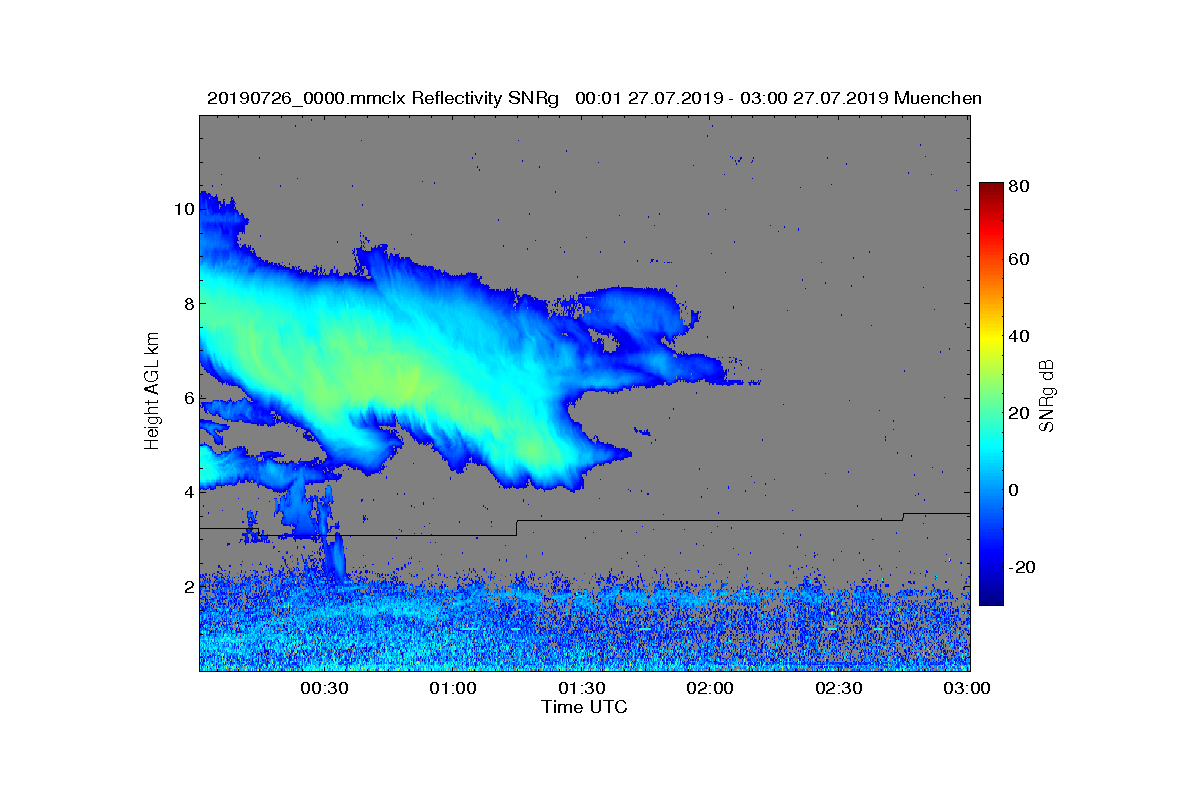Click the colorbar value 40
1200x800 pixels.
coord(1019,336)
